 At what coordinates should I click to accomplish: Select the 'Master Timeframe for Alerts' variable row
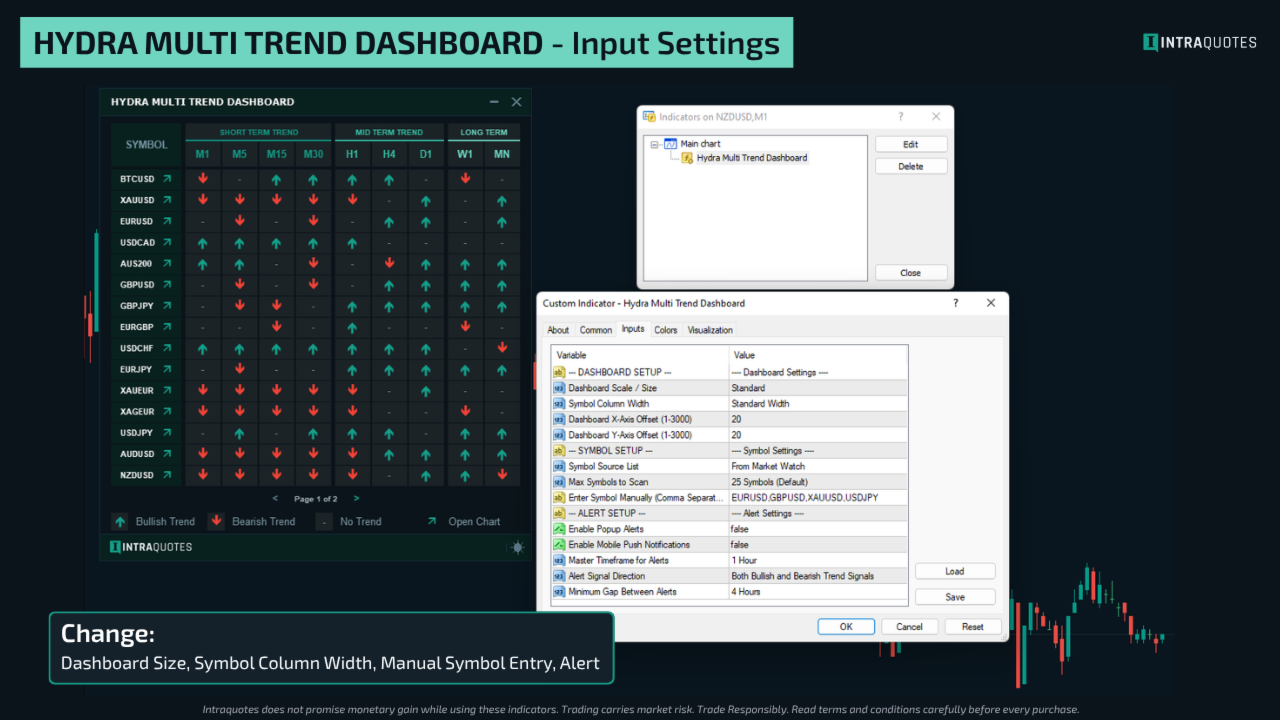(640, 560)
